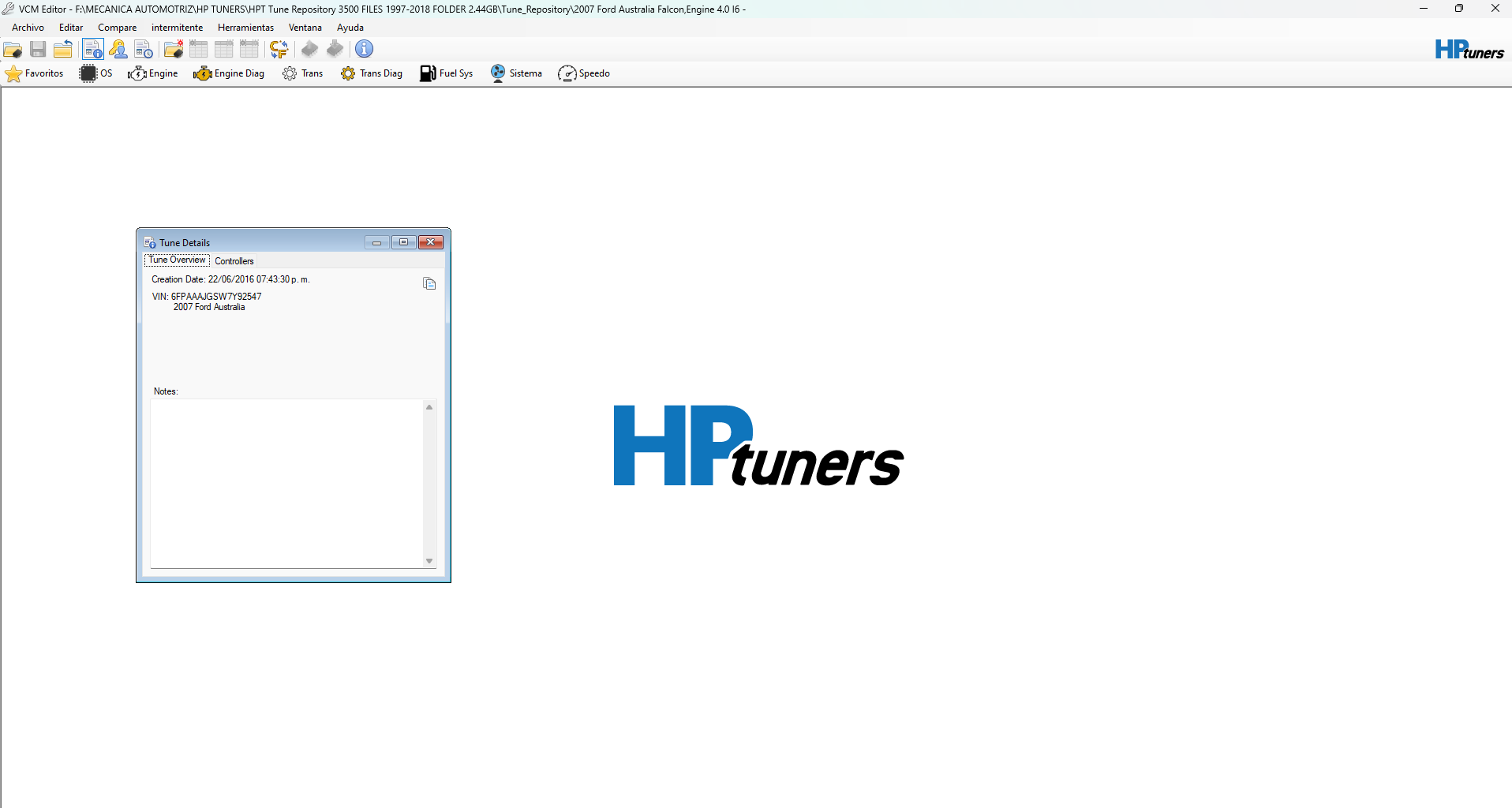Open the Herramientas menu
This screenshot has height=808, width=1512.
pyautogui.click(x=245, y=28)
